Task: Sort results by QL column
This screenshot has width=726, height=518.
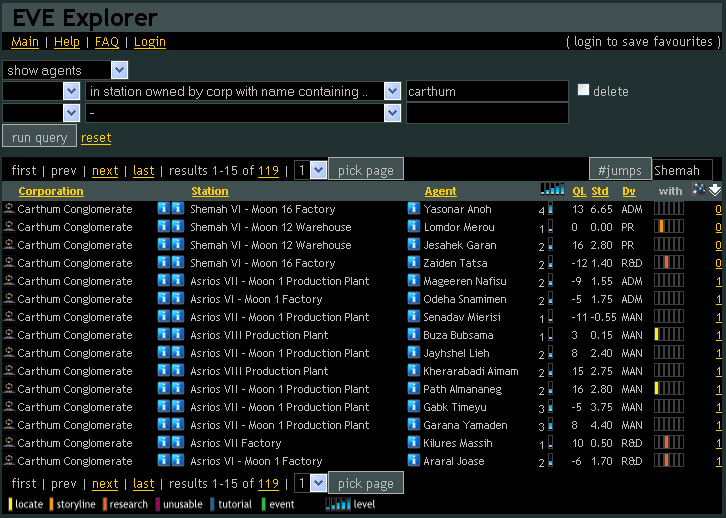Action: pos(579,191)
